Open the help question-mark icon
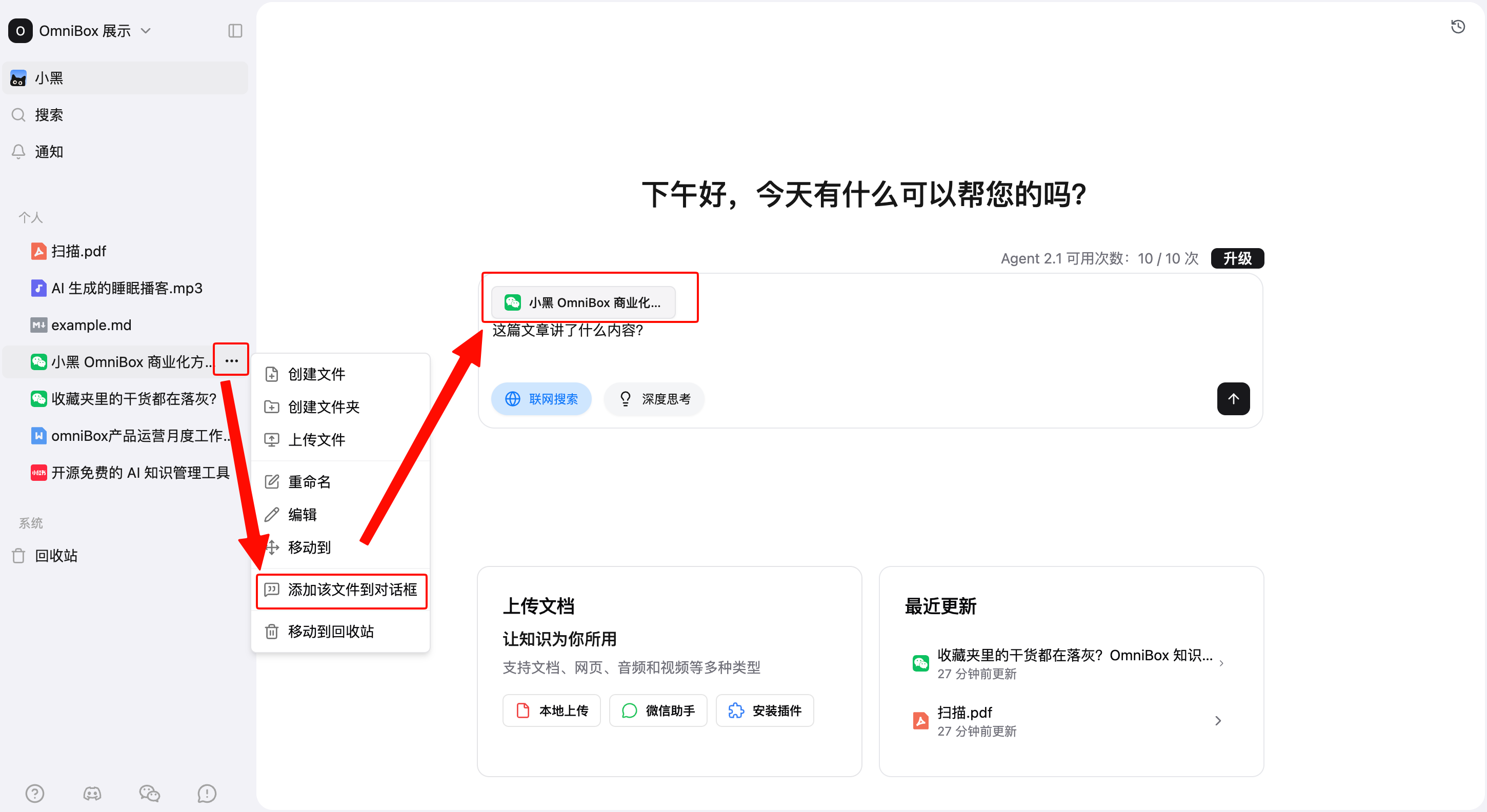 pos(35,793)
